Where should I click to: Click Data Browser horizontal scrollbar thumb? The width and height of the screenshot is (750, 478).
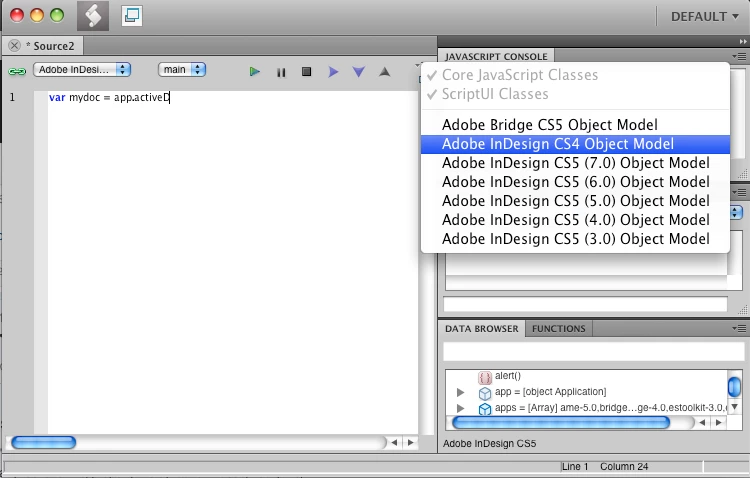[561, 422]
